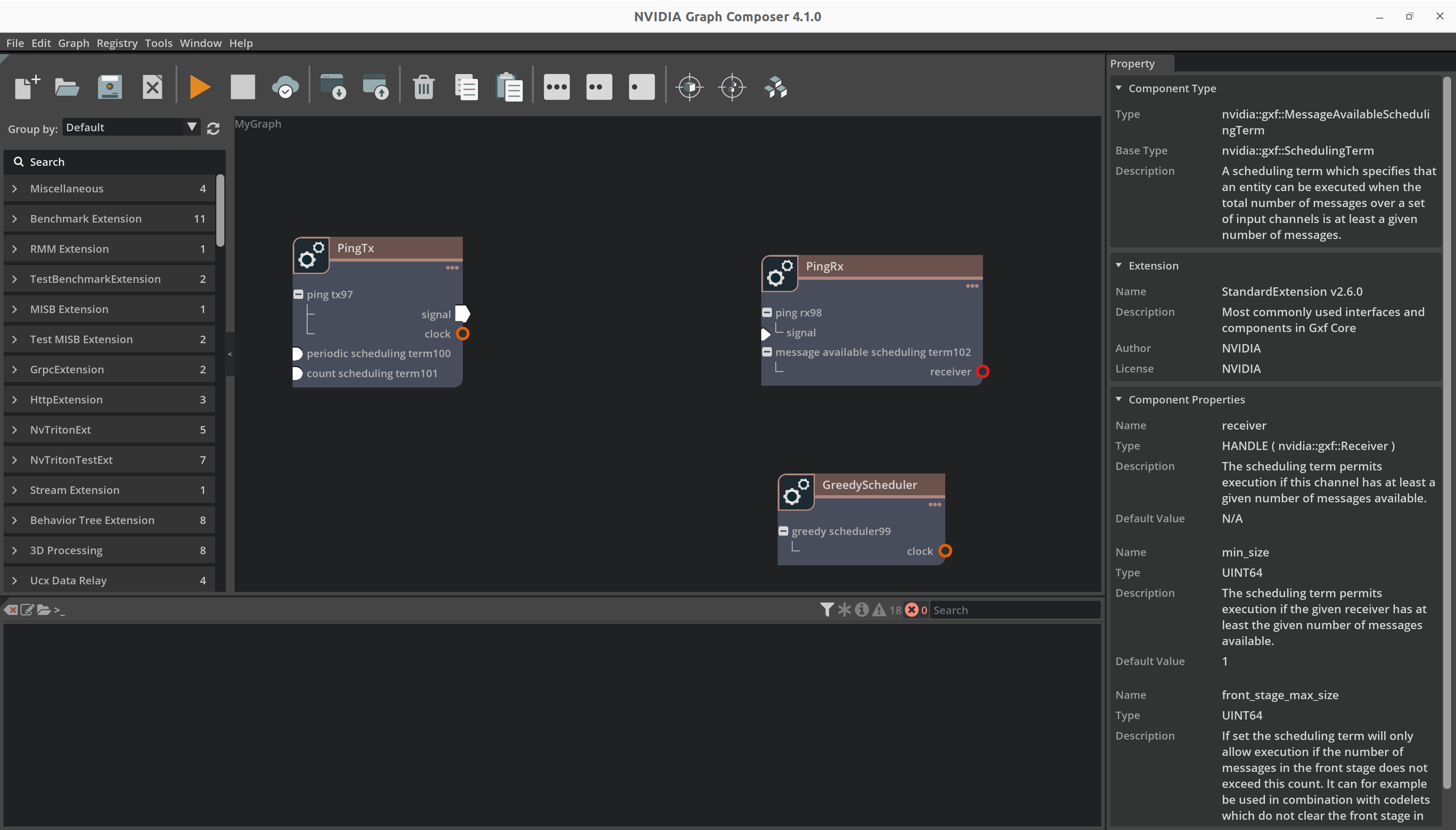Refresh the component list
The width and height of the screenshot is (1456, 830).
pos(213,128)
